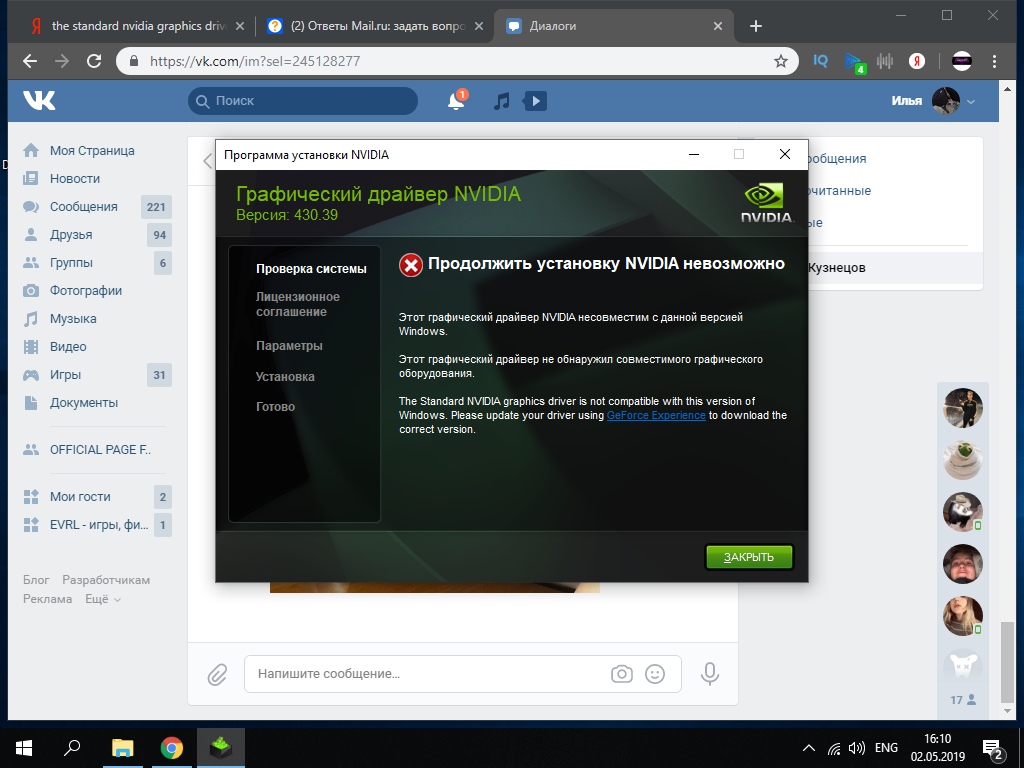Open Разработчикам footer link
The image size is (1024, 768).
point(106,580)
